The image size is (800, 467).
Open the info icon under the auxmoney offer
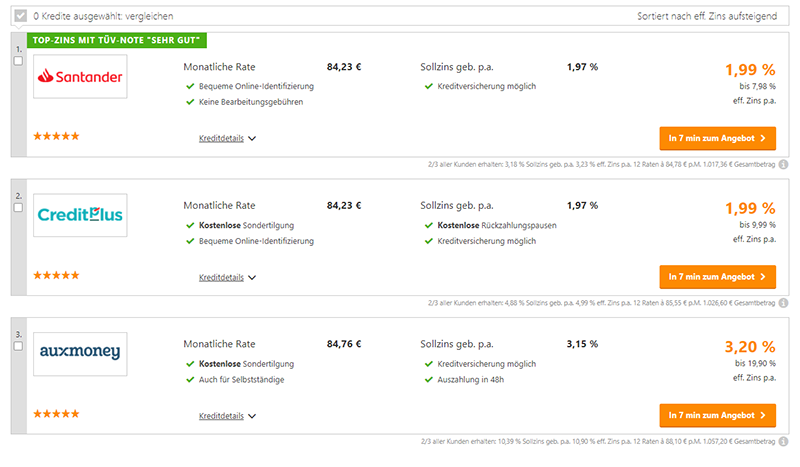[784, 441]
